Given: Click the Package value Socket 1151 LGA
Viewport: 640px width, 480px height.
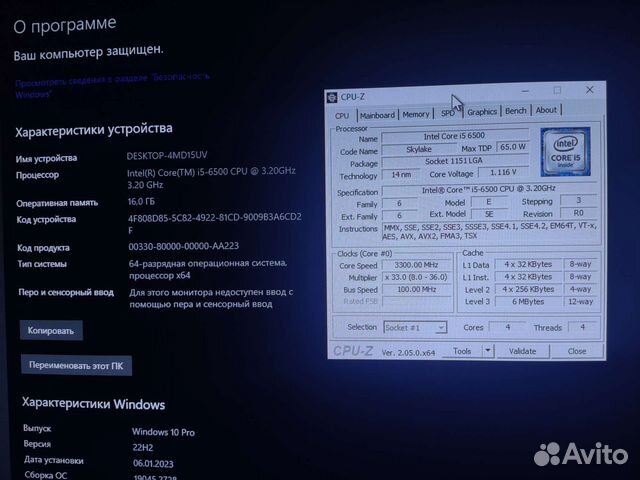Looking at the screenshot, I should (454, 161).
